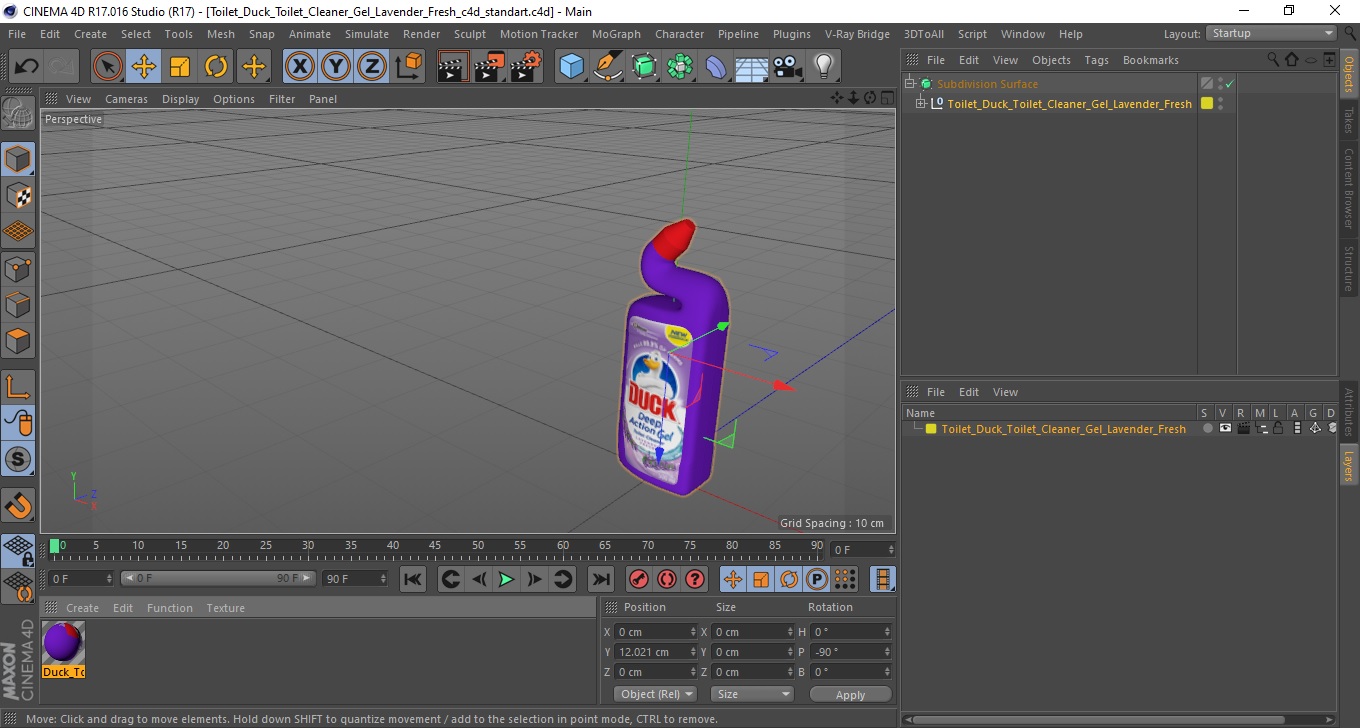This screenshot has height=728, width=1360.
Task: Add a Light object
Action: point(823,67)
